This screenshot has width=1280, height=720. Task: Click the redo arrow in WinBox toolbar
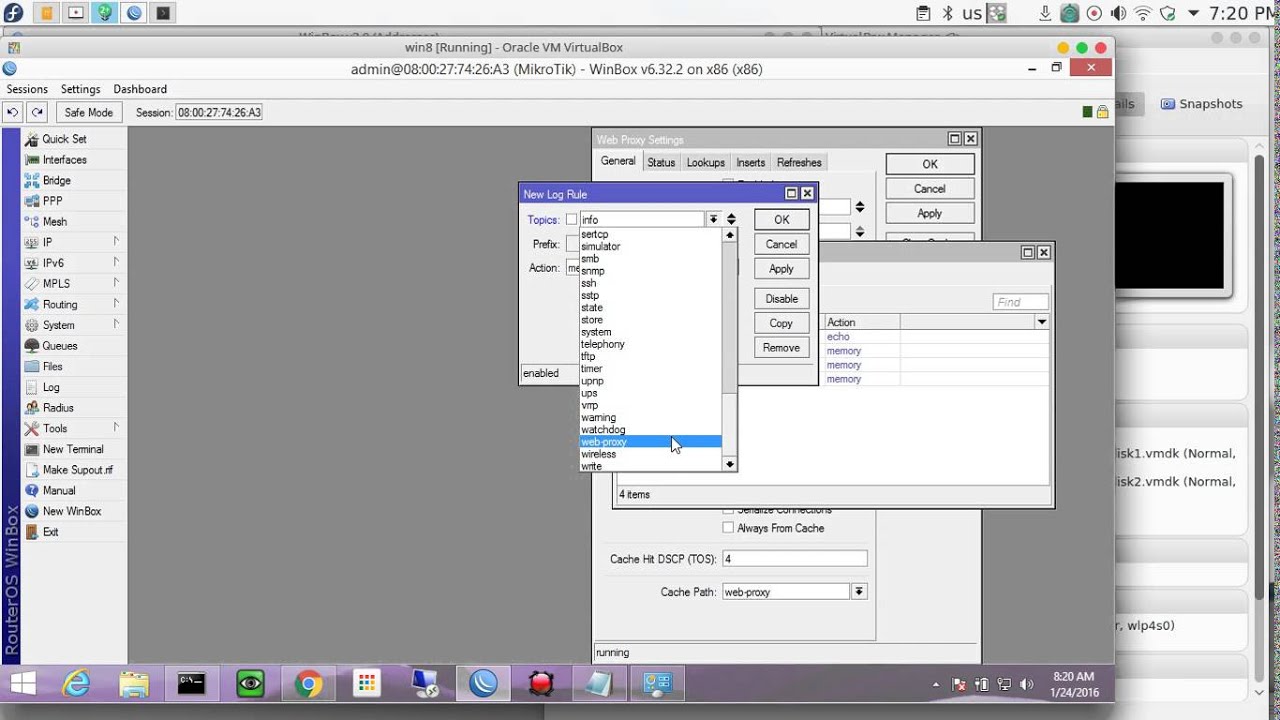point(37,113)
